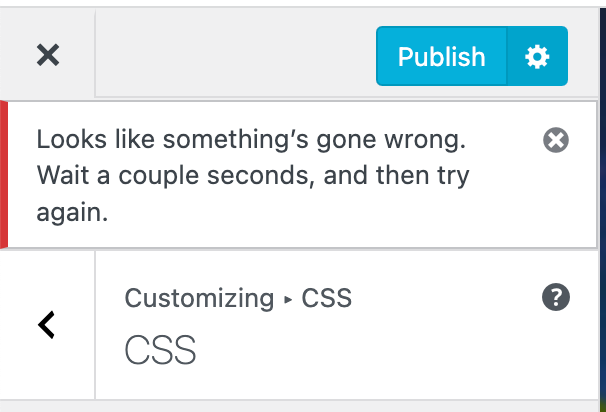Click empty header area left of Publish
This screenshot has height=412, width=606.
coord(235,56)
